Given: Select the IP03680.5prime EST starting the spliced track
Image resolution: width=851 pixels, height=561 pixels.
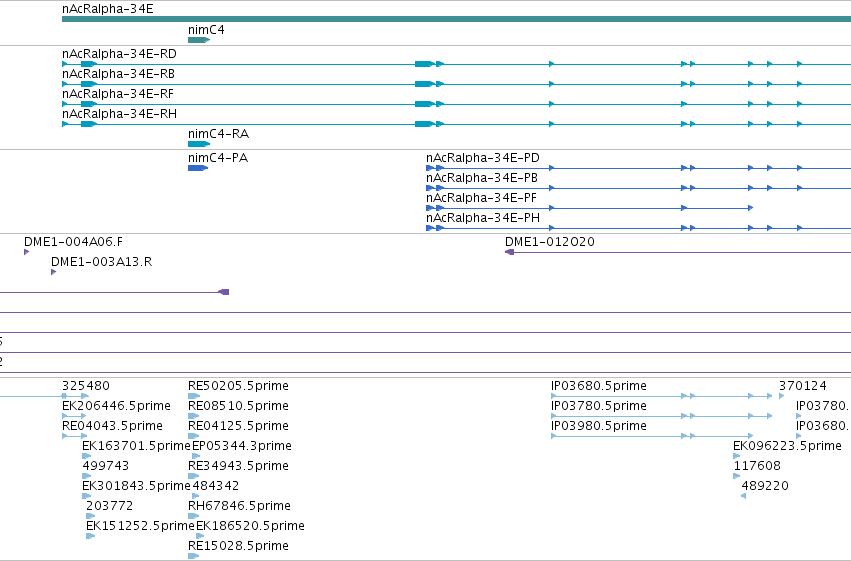Looking at the screenshot, I should click(599, 386).
